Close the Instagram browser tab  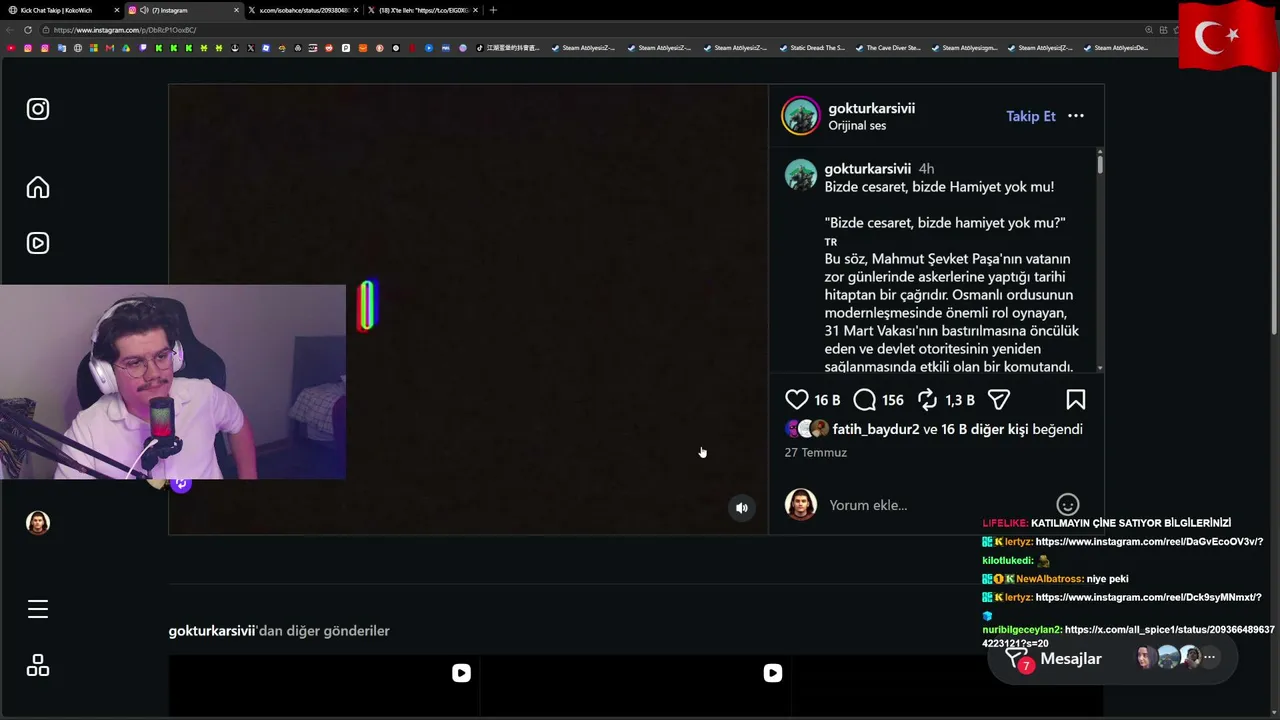237,10
